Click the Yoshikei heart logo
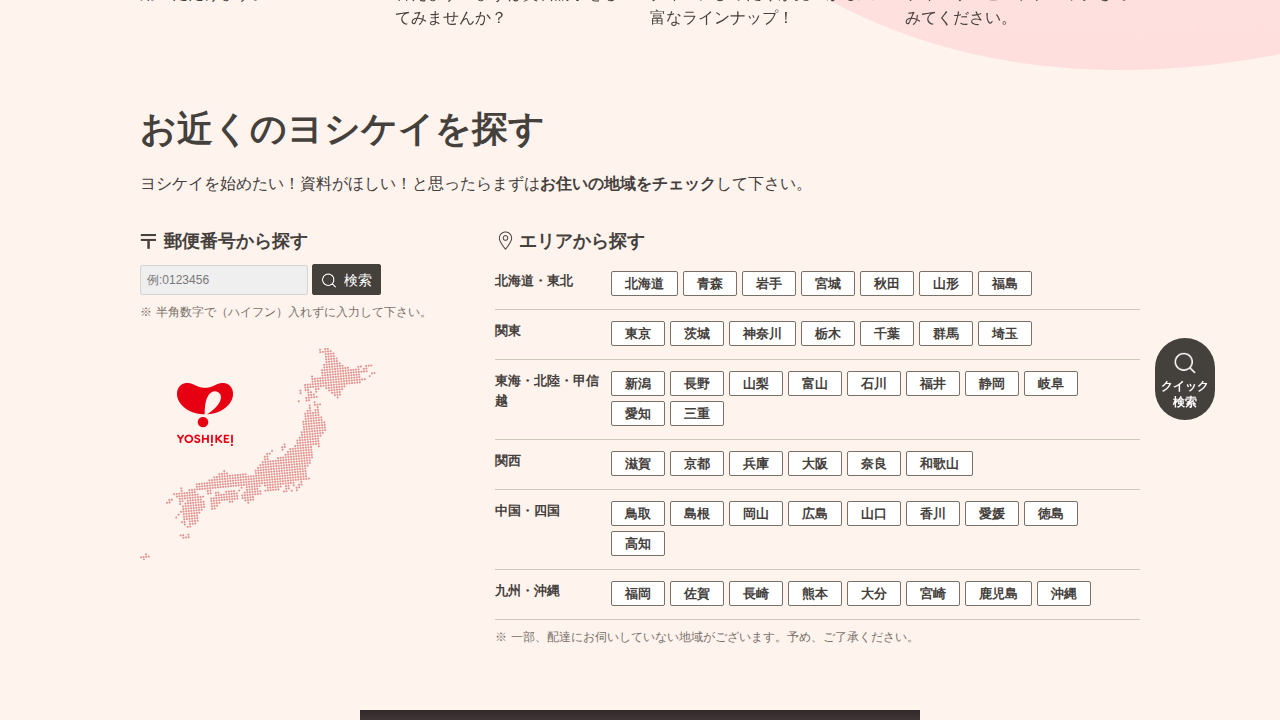The width and height of the screenshot is (1280, 720). (204, 398)
